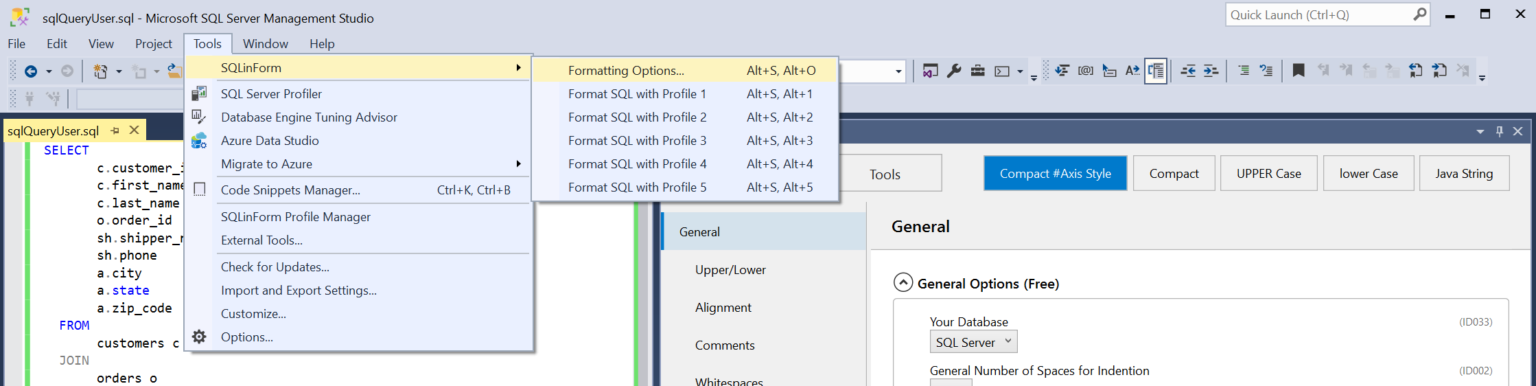The width and height of the screenshot is (1536, 386).
Task: Click the Complete Word icon
Action: click(1133, 71)
